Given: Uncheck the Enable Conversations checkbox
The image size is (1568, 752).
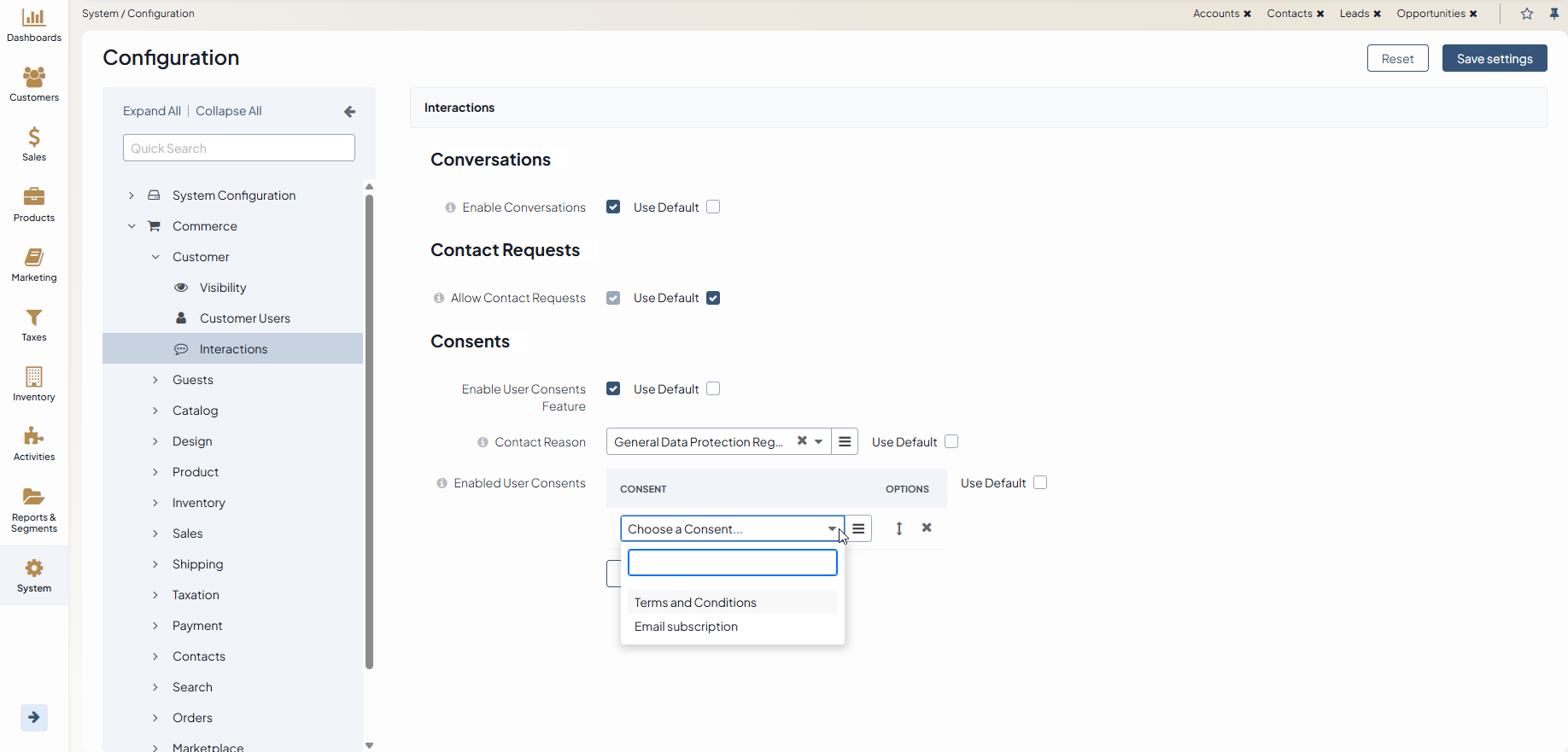Looking at the screenshot, I should pos(613,207).
